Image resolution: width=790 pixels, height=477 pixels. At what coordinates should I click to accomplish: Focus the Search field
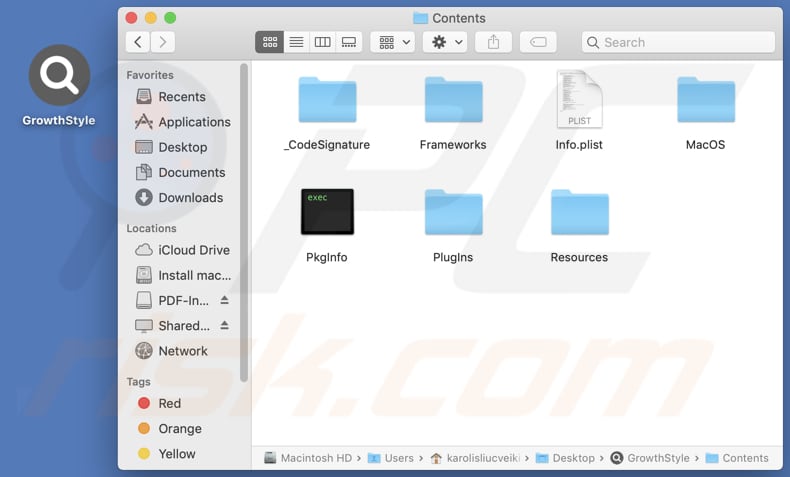[678, 42]
